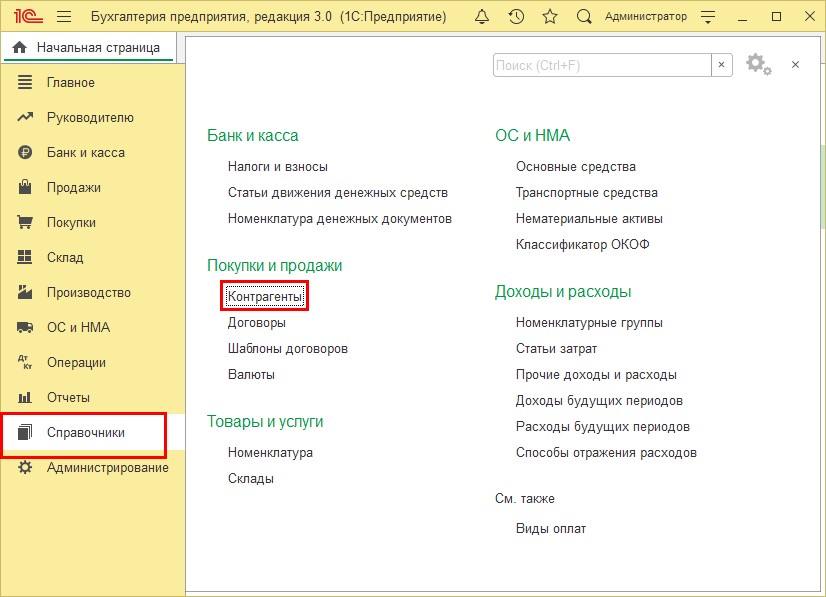Expand the gear settings dropdown arrow
The image size is (826, 597).
pos(768,70)
